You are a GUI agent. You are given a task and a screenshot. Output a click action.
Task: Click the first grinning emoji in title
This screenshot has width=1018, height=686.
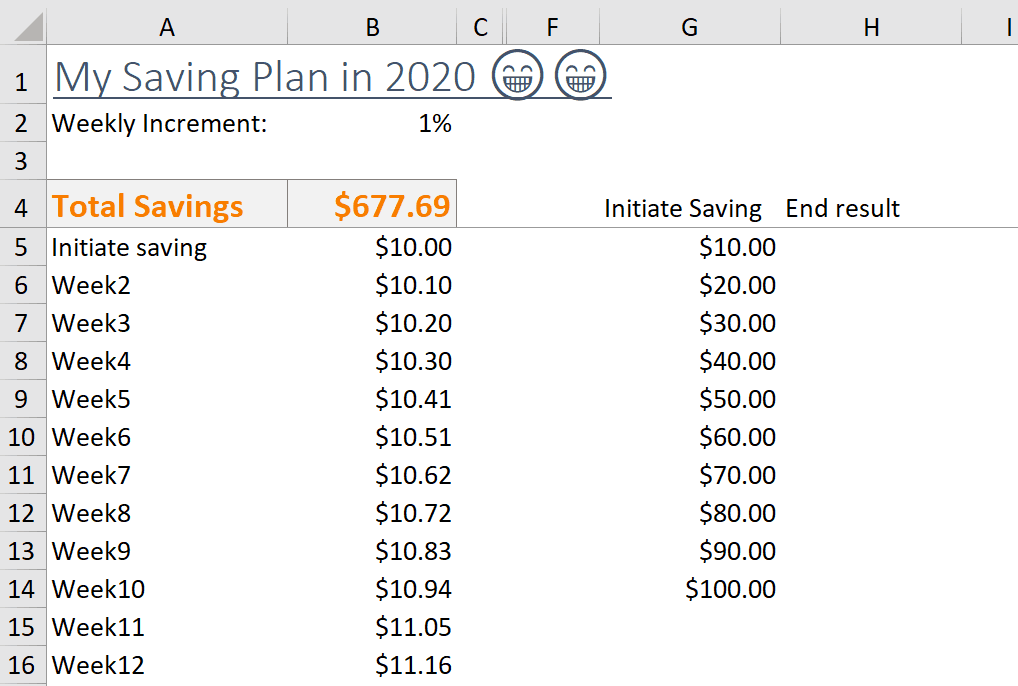coord(517,76)
